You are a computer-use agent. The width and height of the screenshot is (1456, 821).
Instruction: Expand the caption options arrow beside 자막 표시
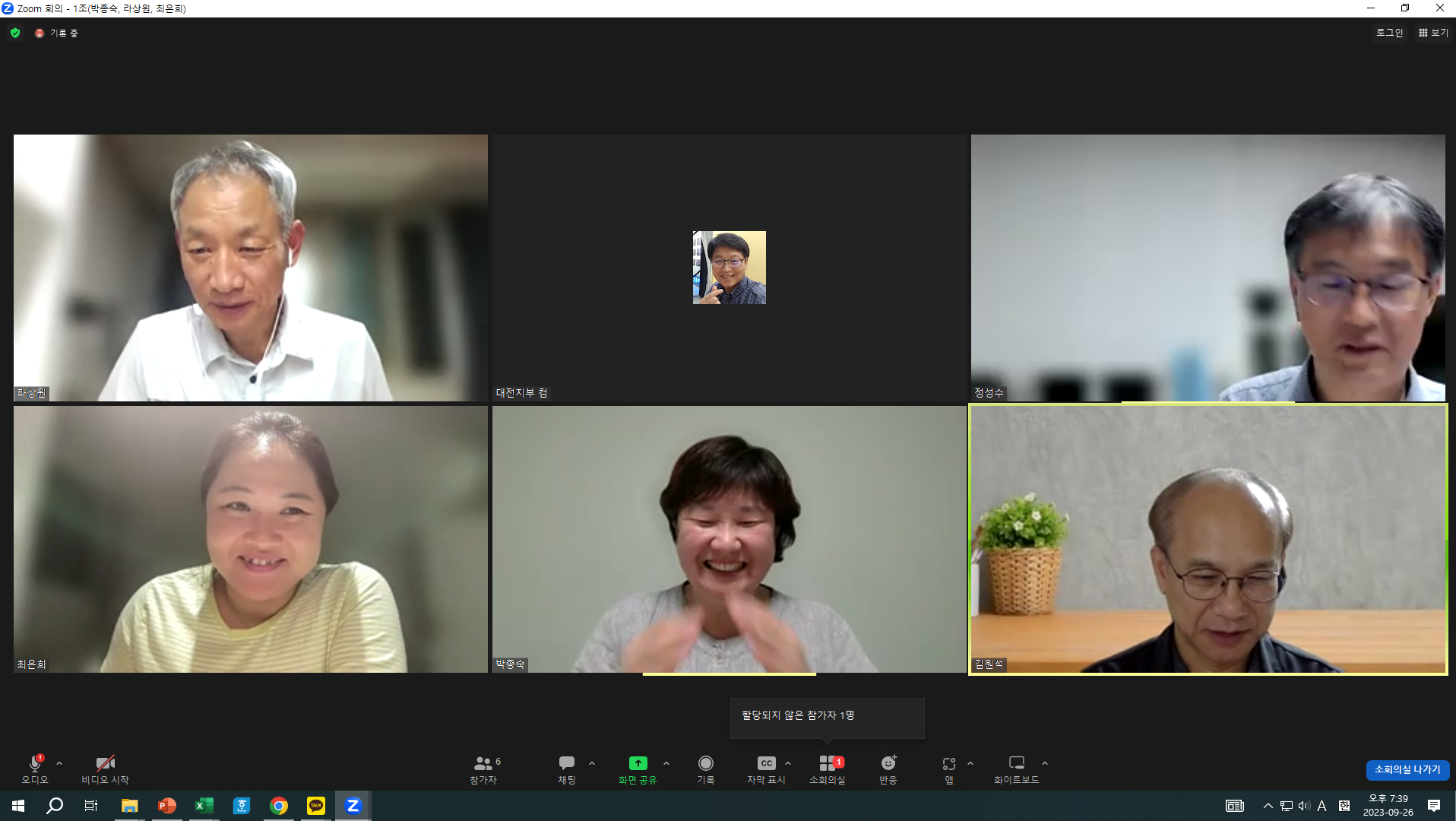788,763
